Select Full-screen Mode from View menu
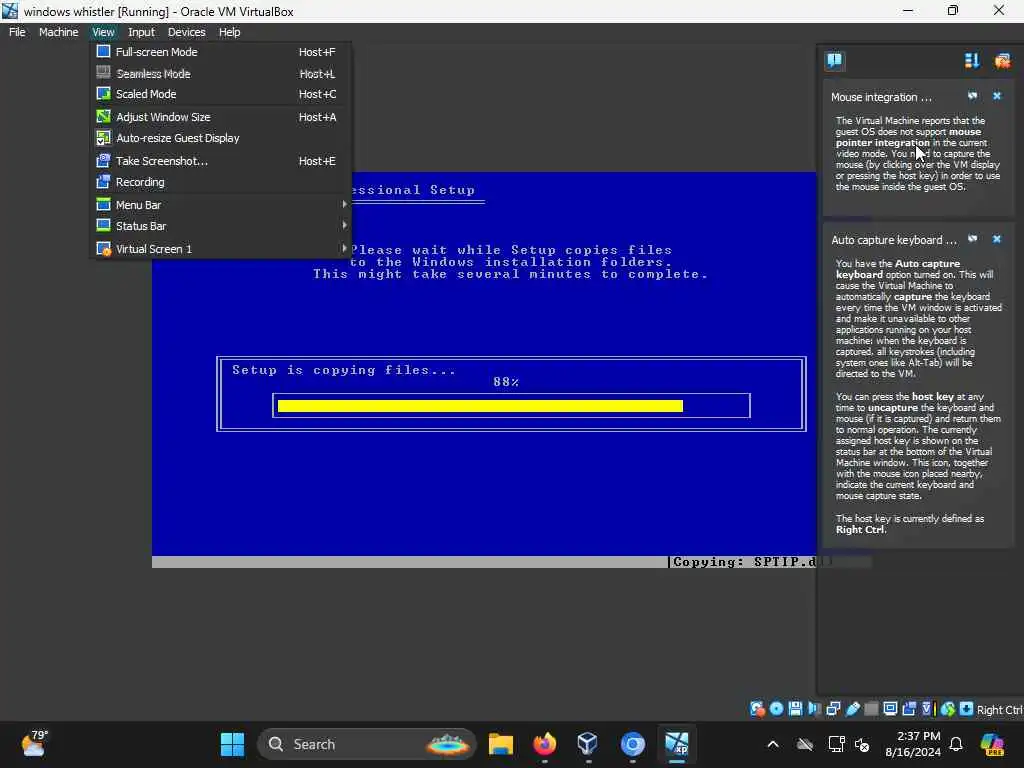 pyautogui.click(x=221, y=52)
